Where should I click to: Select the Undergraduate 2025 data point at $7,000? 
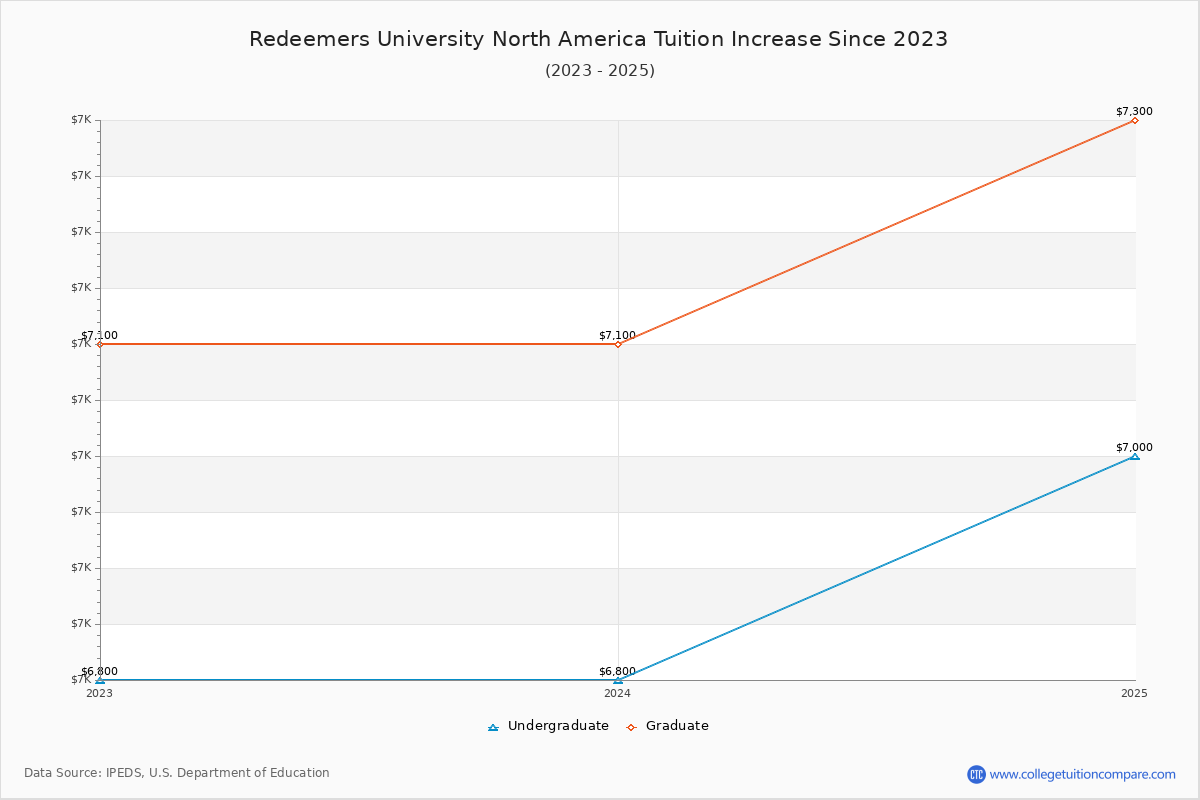click(1135, 456)
